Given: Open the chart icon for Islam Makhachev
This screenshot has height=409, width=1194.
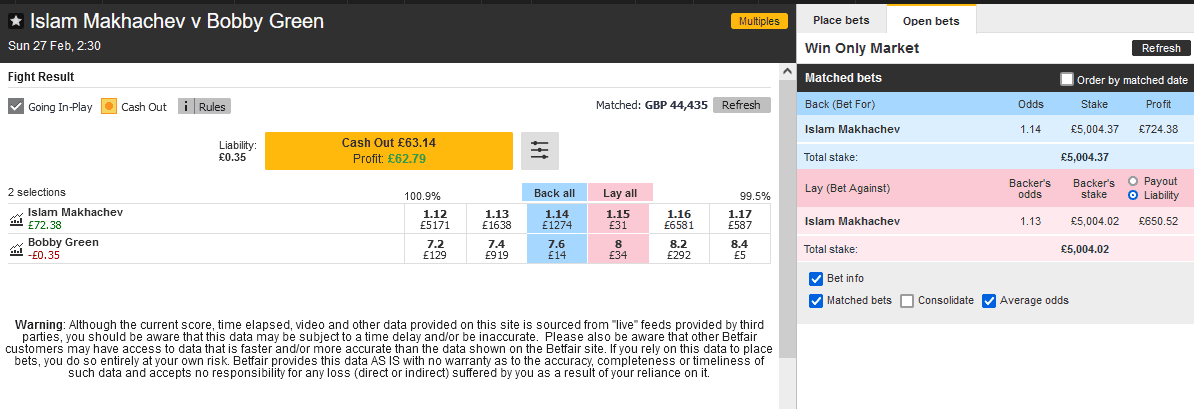Looking at the screenshot, I should click(16, 220).
